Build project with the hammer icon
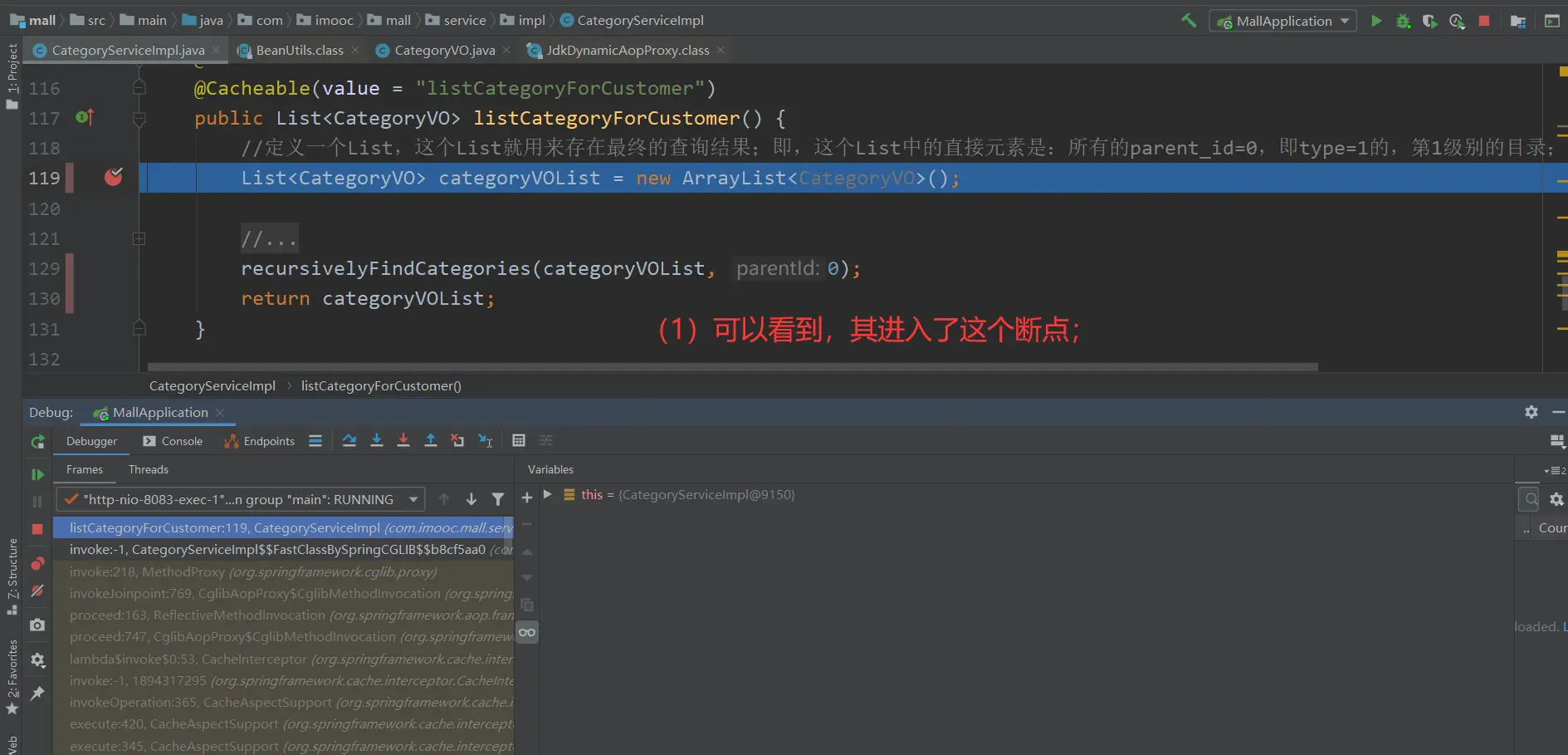This screenshot has width=1568, height=755. [1189, 21]
